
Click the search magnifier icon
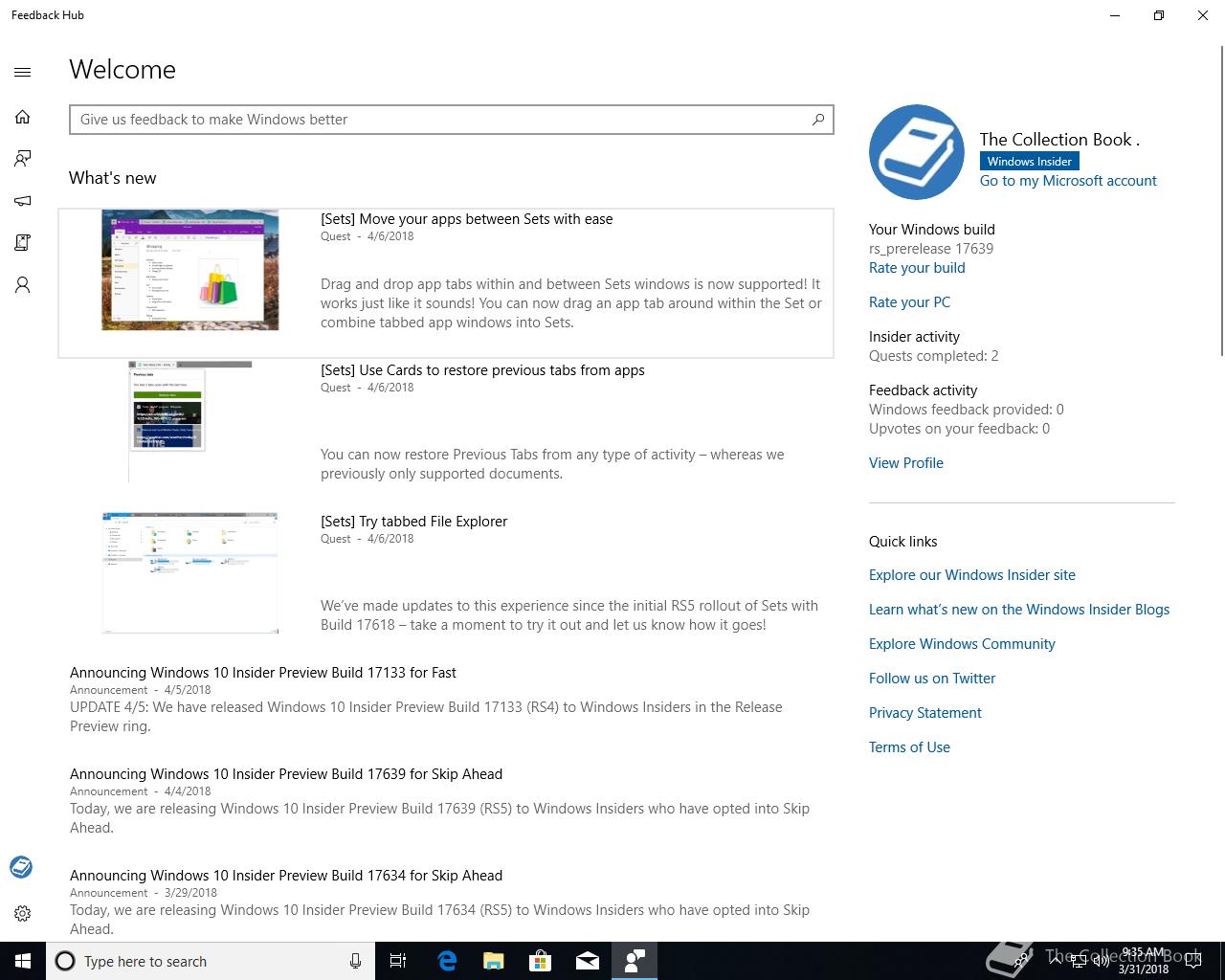tap(818, 120)
